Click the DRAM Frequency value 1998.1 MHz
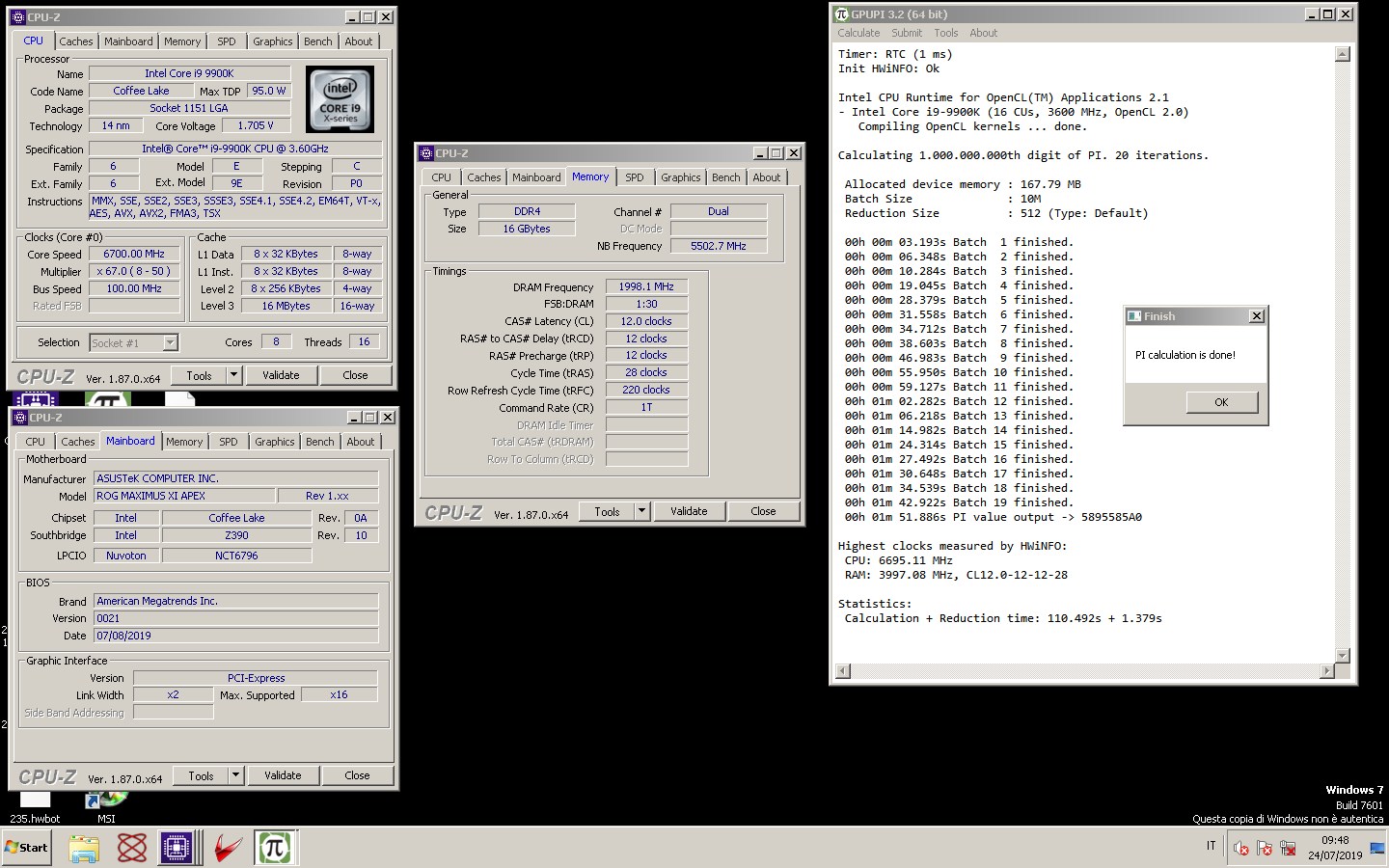The height and width of the screenshot is (868, 1389). (x=646, y=287)
